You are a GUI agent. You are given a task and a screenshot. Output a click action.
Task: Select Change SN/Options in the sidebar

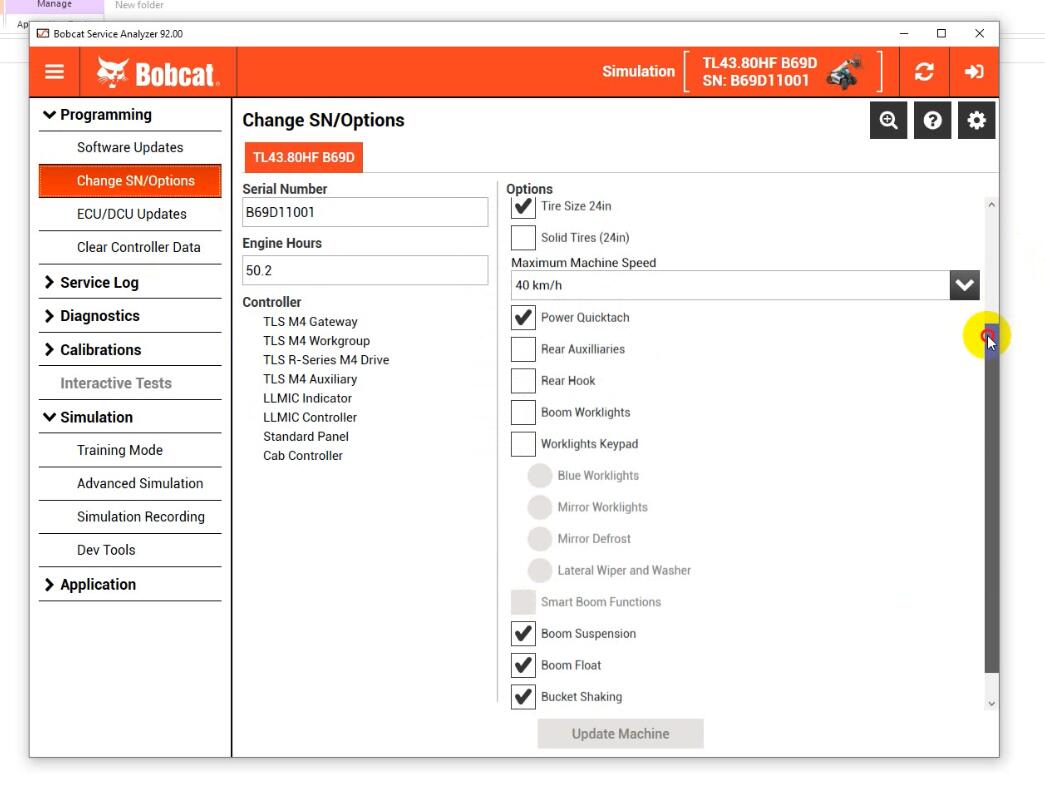(x=130, y=181)
